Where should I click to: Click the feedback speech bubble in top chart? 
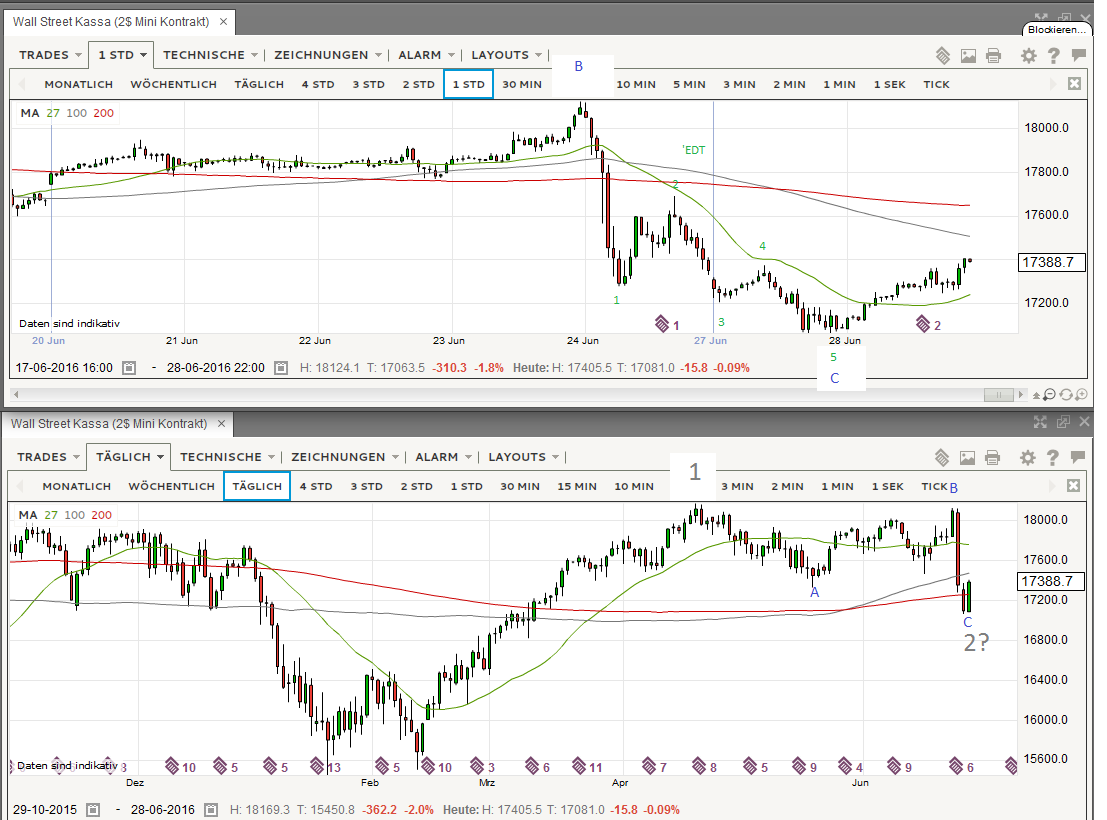(1078, 56)
